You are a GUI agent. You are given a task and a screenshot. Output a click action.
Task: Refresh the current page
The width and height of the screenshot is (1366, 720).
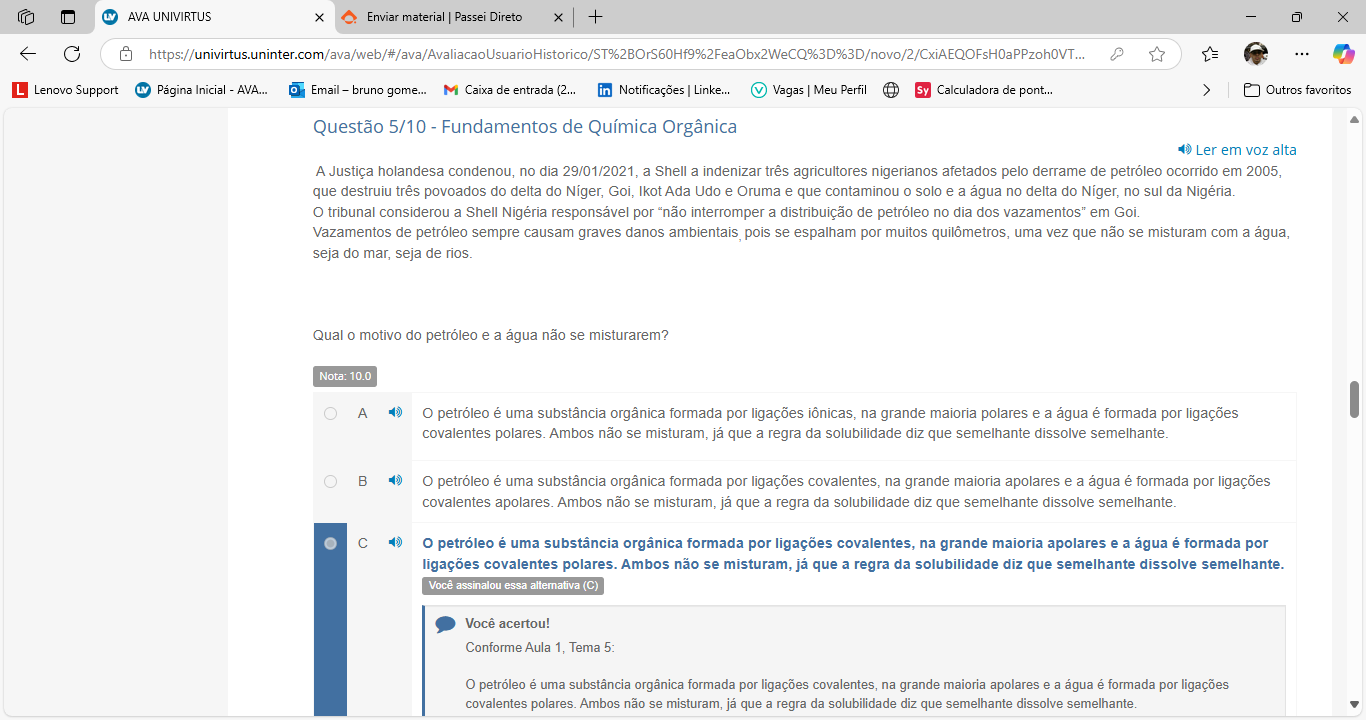coord(72,54)
